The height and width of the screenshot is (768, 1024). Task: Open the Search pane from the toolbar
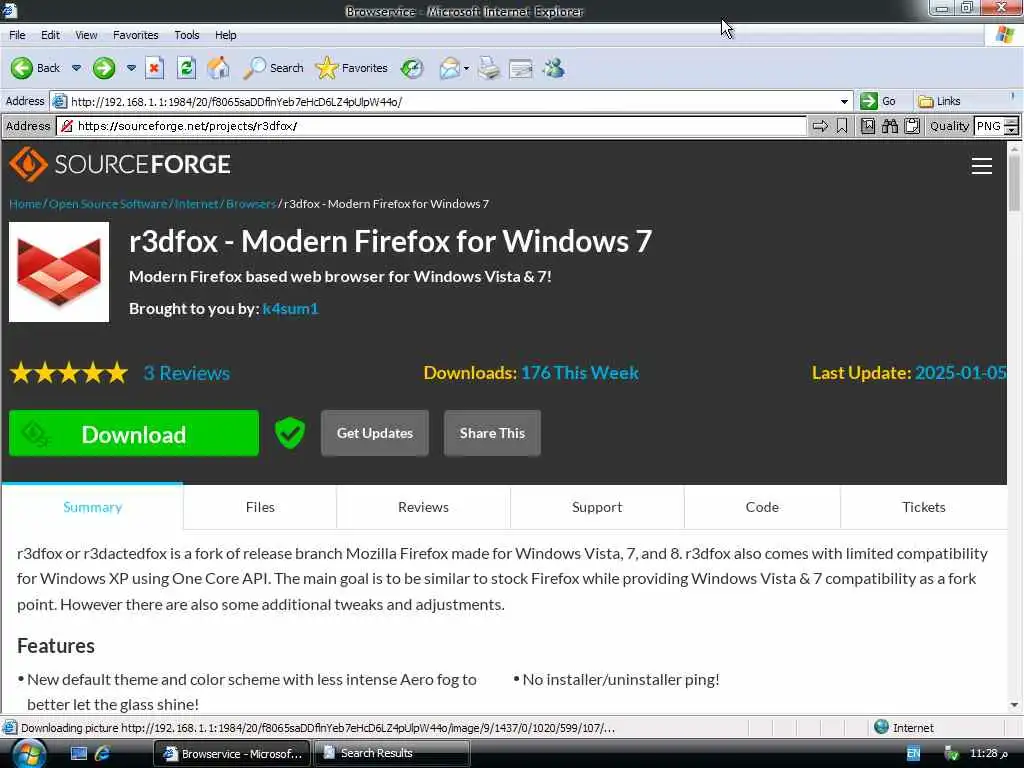273,68
